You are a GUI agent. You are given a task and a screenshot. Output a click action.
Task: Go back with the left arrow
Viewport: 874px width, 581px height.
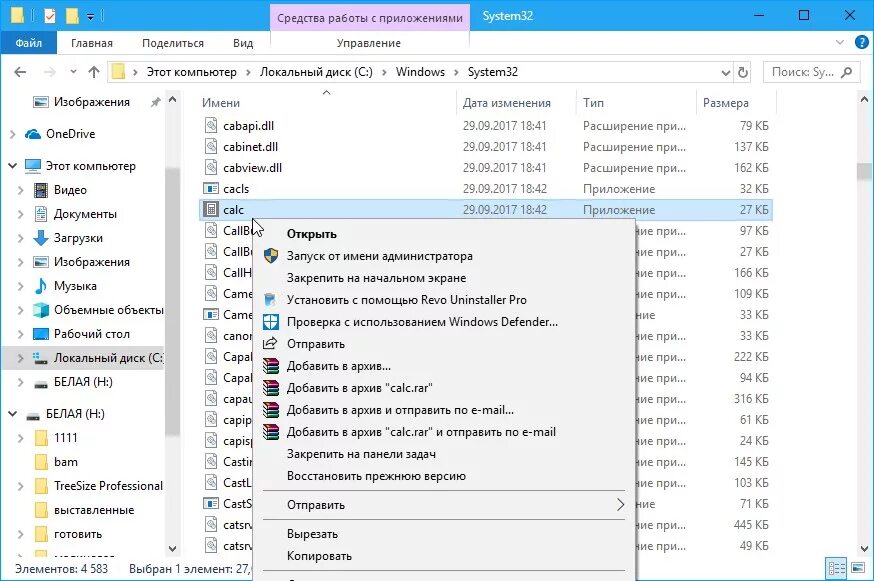(20, 72)
